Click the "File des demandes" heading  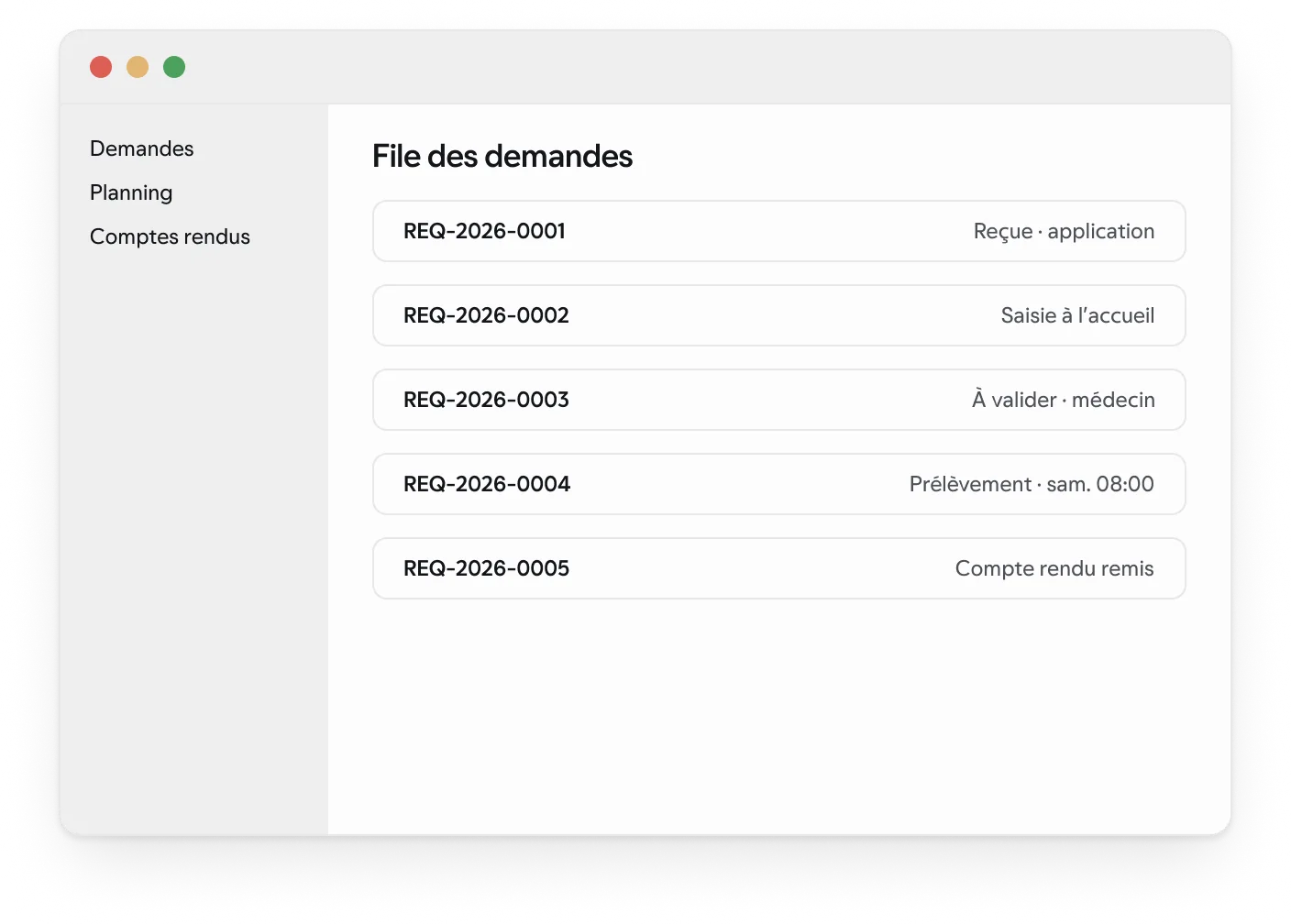pos(502,156)
